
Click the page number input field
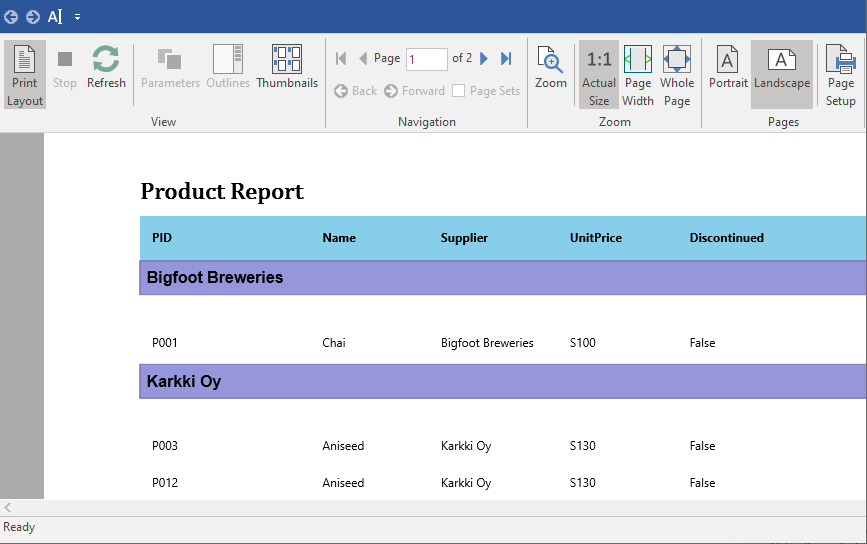426,59
